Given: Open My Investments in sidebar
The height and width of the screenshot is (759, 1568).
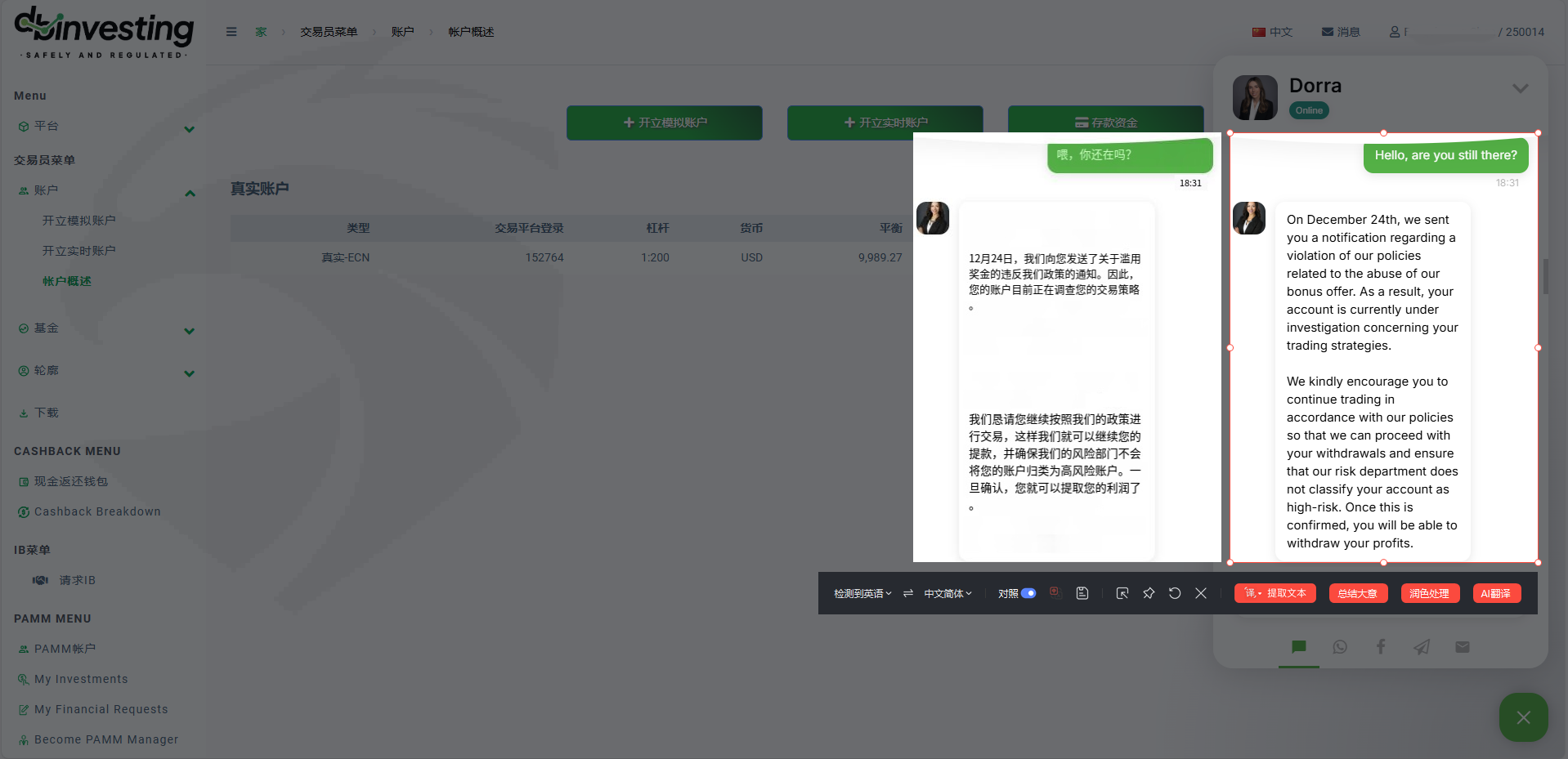Looking at the screenshot, I should coord(81,679).
